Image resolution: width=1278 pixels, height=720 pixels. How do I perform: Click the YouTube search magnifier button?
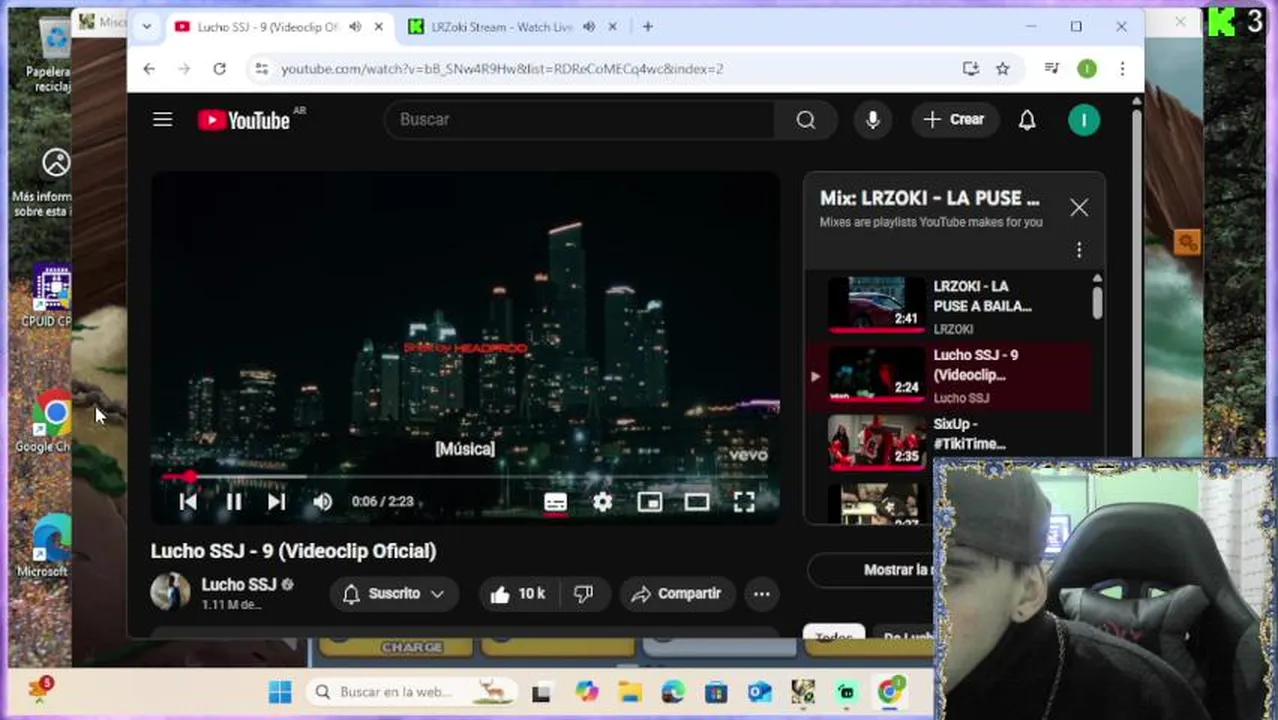[x=805, y=120]
